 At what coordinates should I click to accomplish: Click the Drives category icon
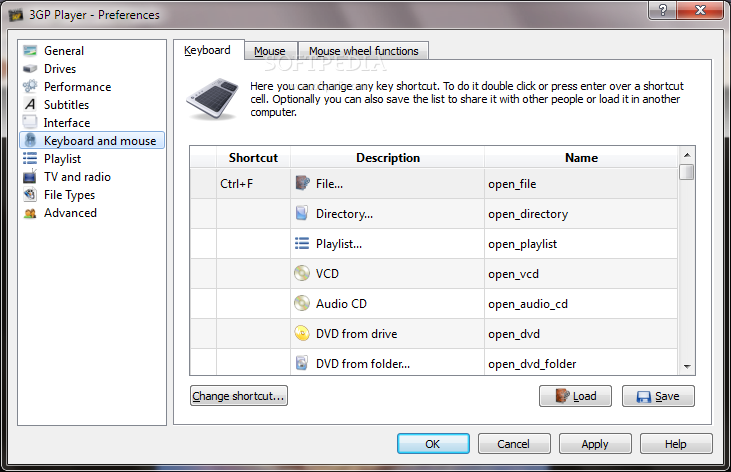click(x=30, y=69)
